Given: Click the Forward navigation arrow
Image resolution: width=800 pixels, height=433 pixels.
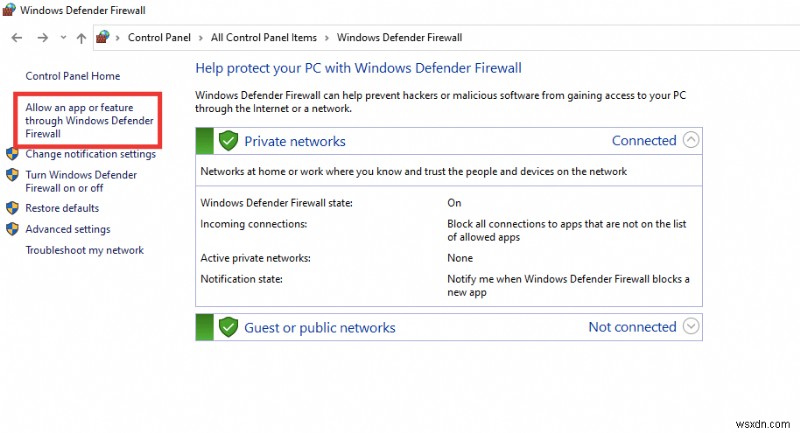Looking at the screenshot, I should coord(42,38).
